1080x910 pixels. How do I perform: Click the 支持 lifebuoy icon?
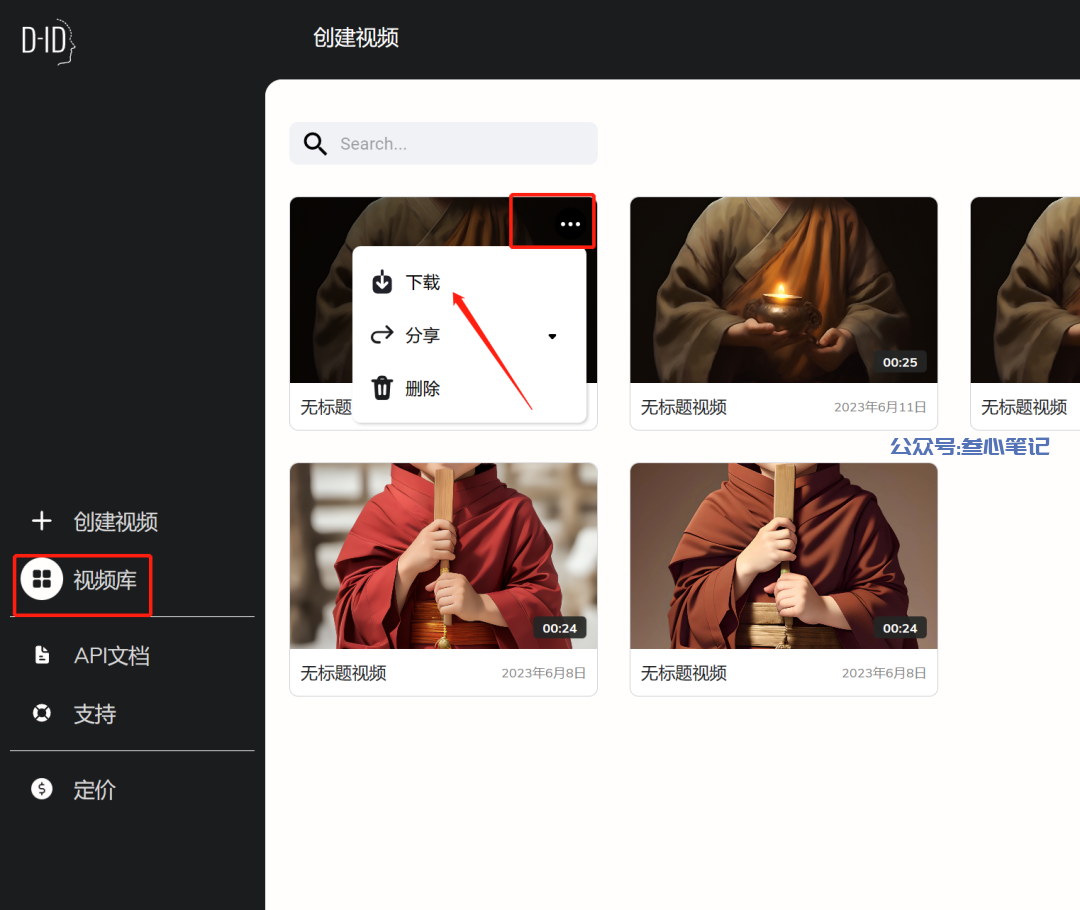[x=42, y=713]
